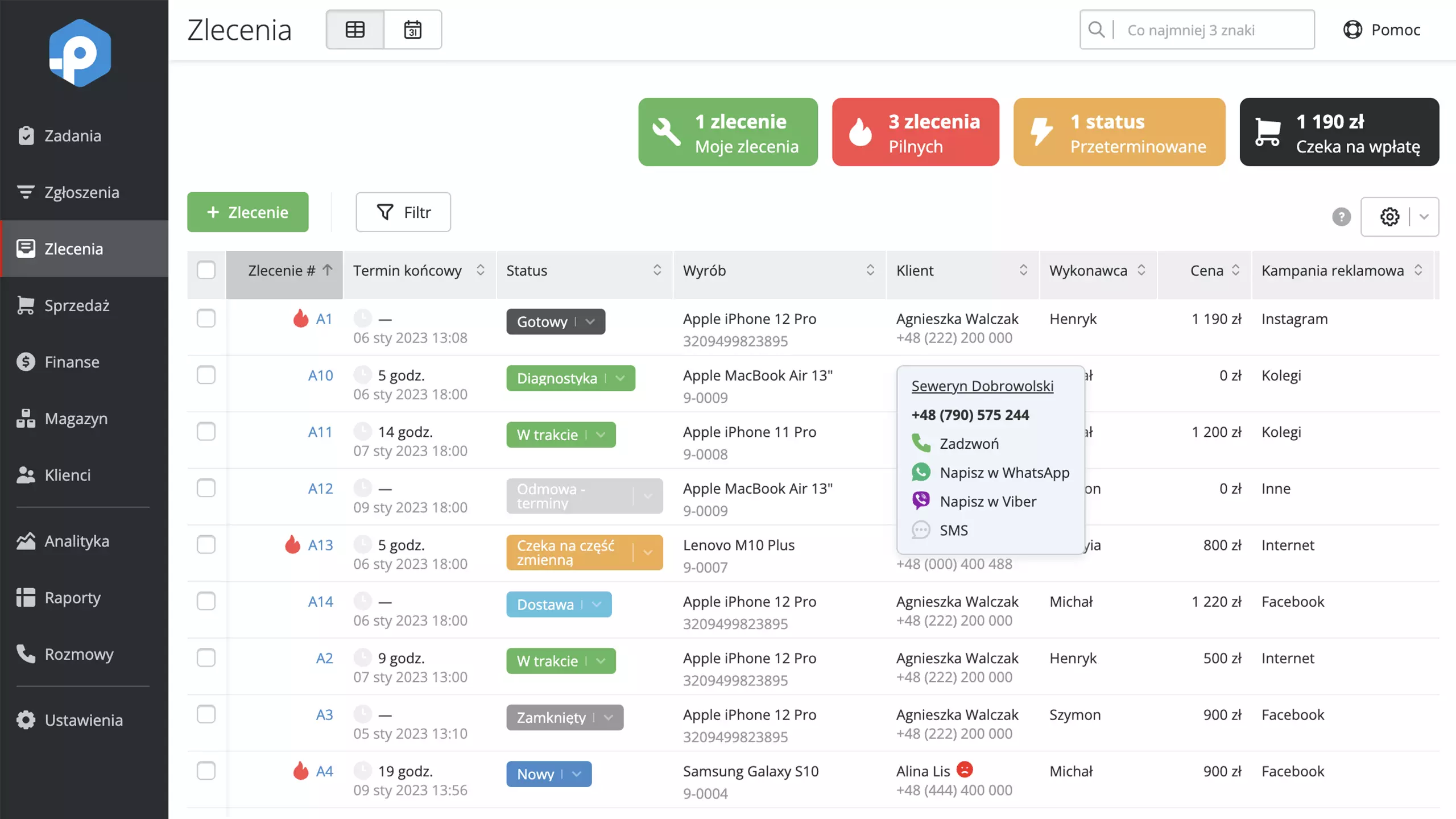Click the Moje zlecenia green card

click(728, 132)
